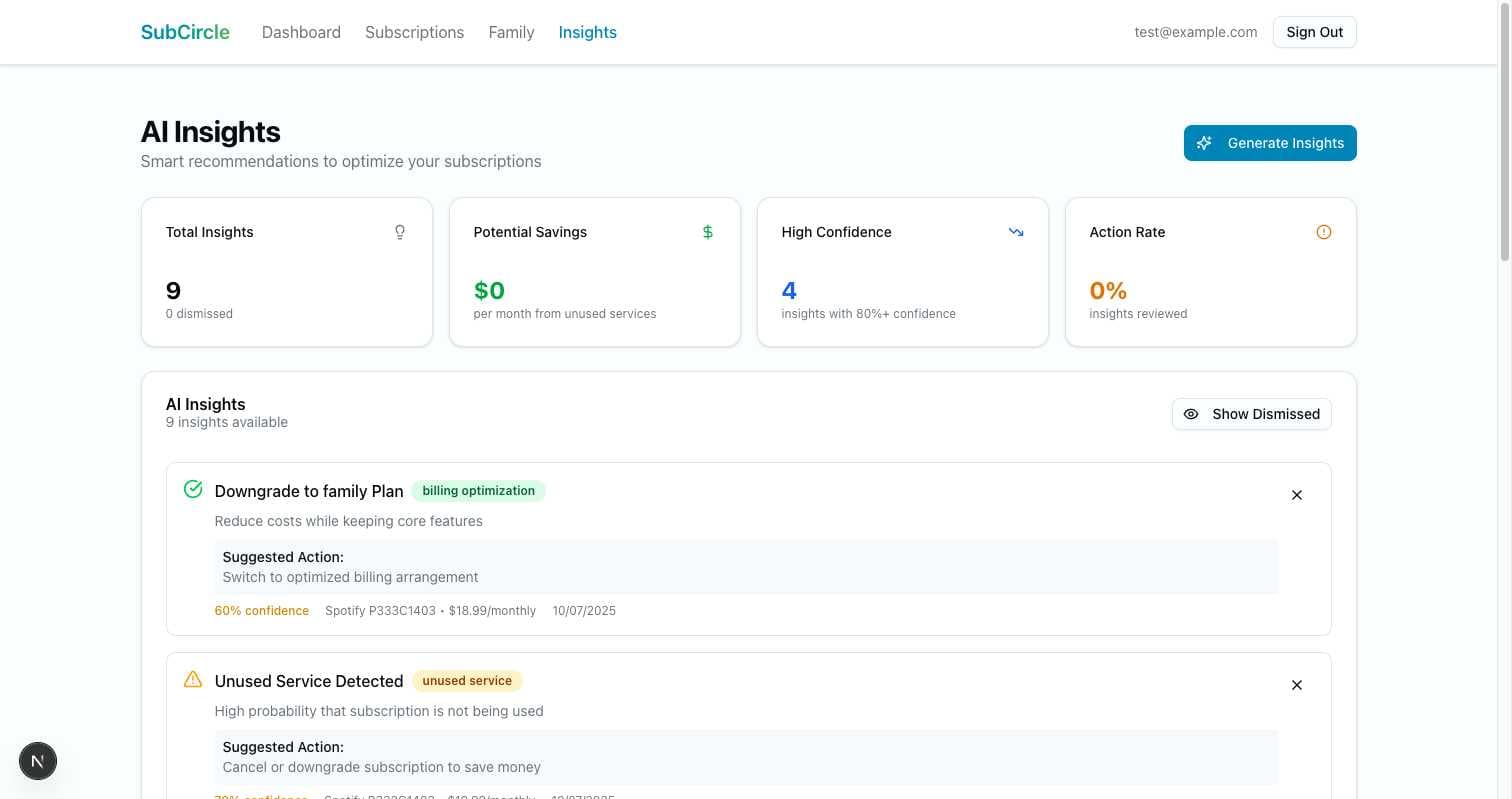Viewport: 1512px width, 799px height.
Task: Open the circular avatar button in bottom left
Action: click(x=38, y=761)
